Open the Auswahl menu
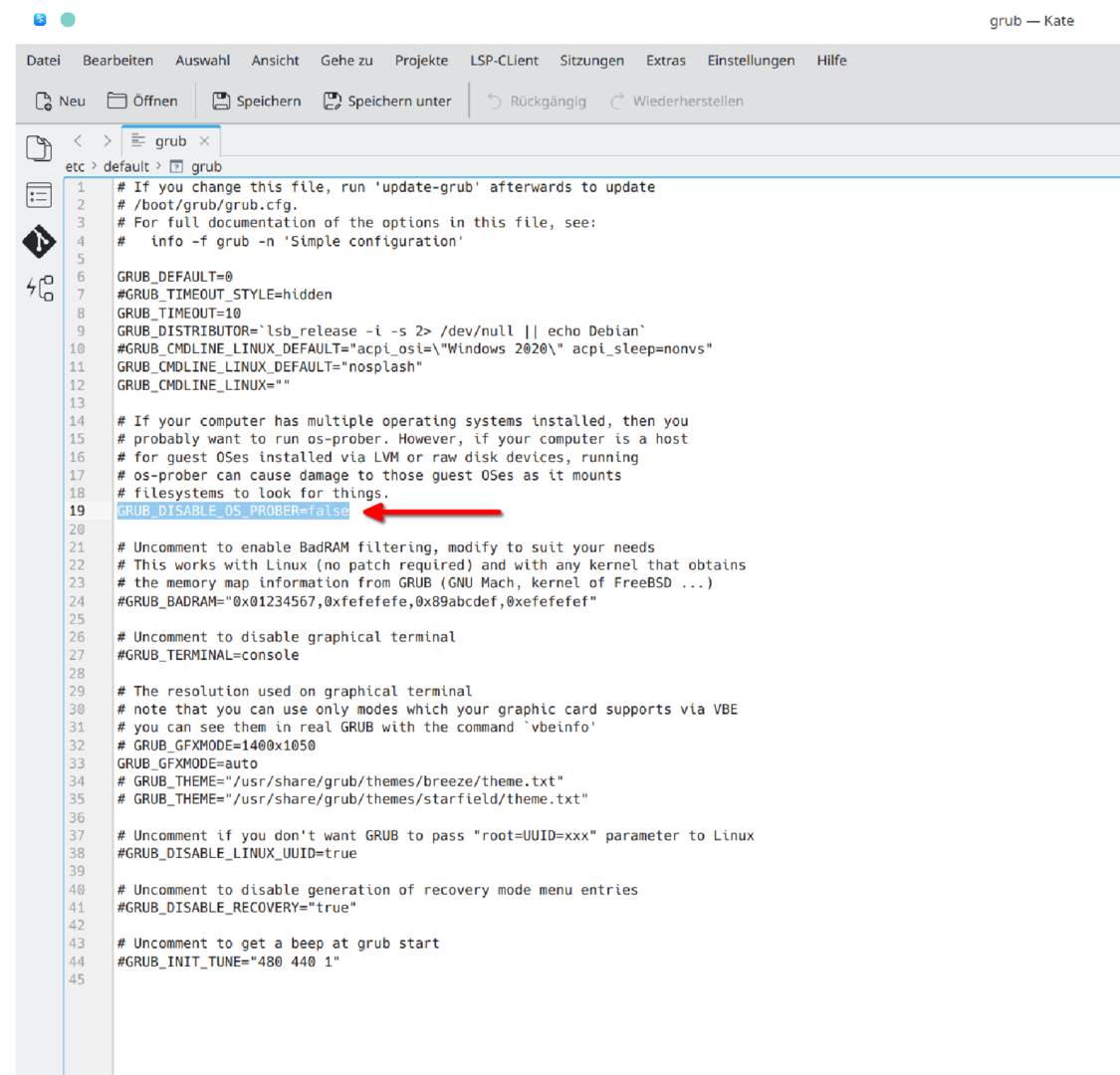This screenshot has width=1120, height=1075. 203,61
